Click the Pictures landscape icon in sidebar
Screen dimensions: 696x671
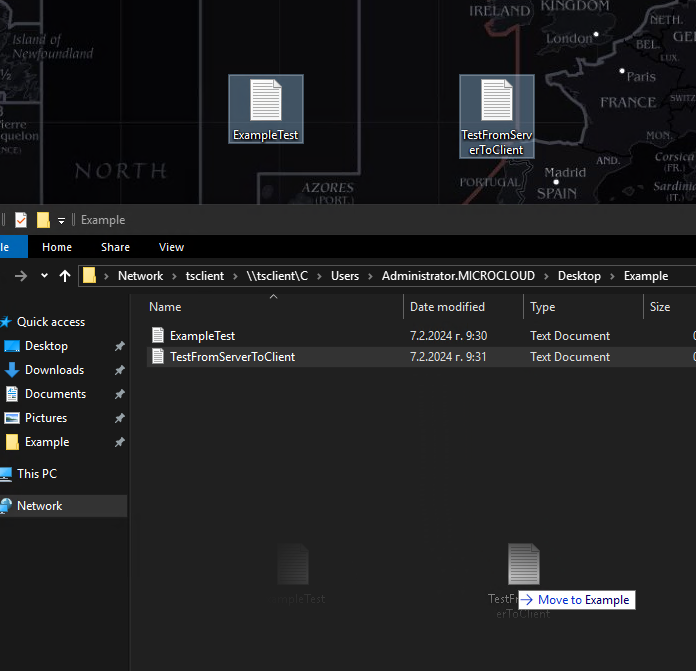[12, 418]
